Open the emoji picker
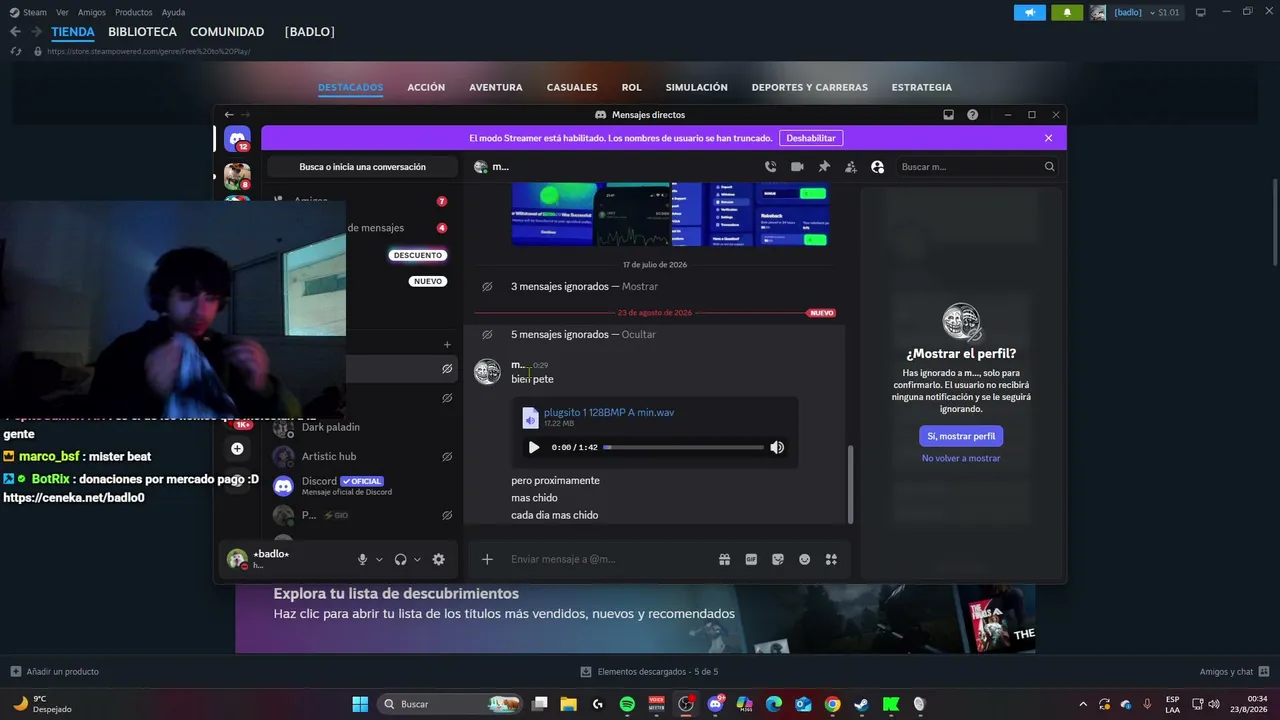1280x720 pixels. click(804, 559)
